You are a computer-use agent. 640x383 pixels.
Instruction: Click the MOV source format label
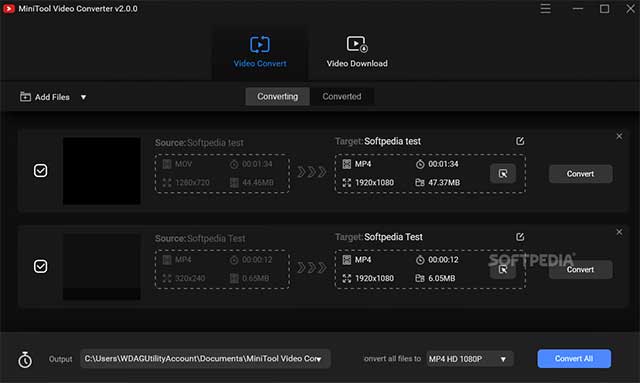pos(183,164)
